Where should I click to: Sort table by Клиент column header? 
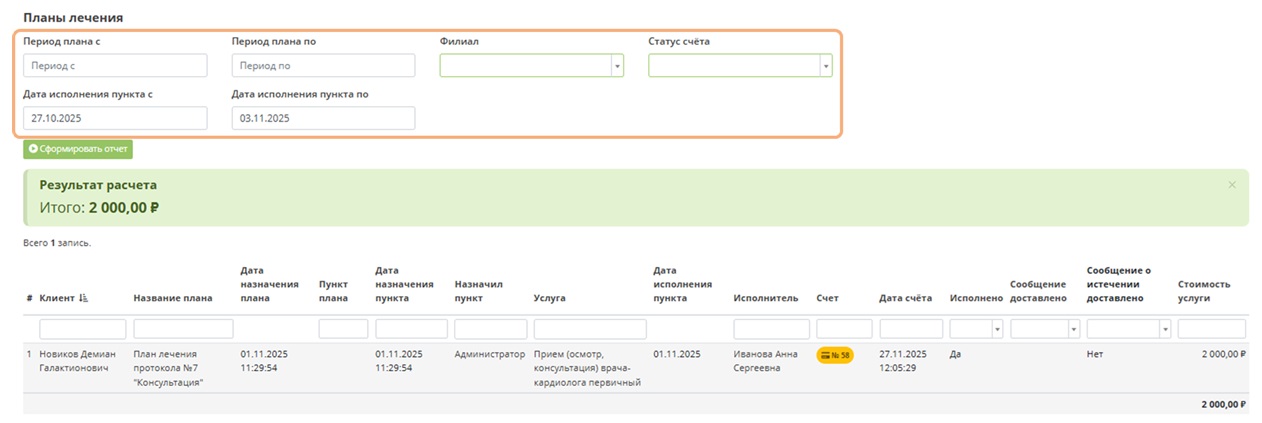[x=57, y=298]
